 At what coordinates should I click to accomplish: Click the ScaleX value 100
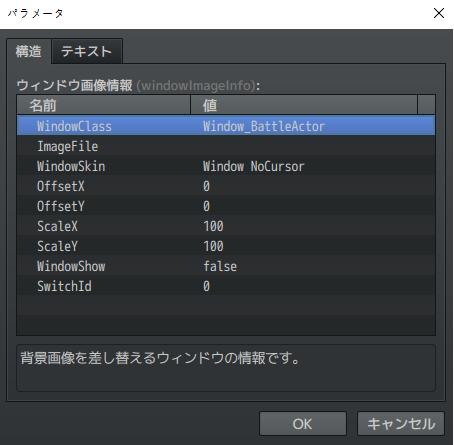(214, 226)
